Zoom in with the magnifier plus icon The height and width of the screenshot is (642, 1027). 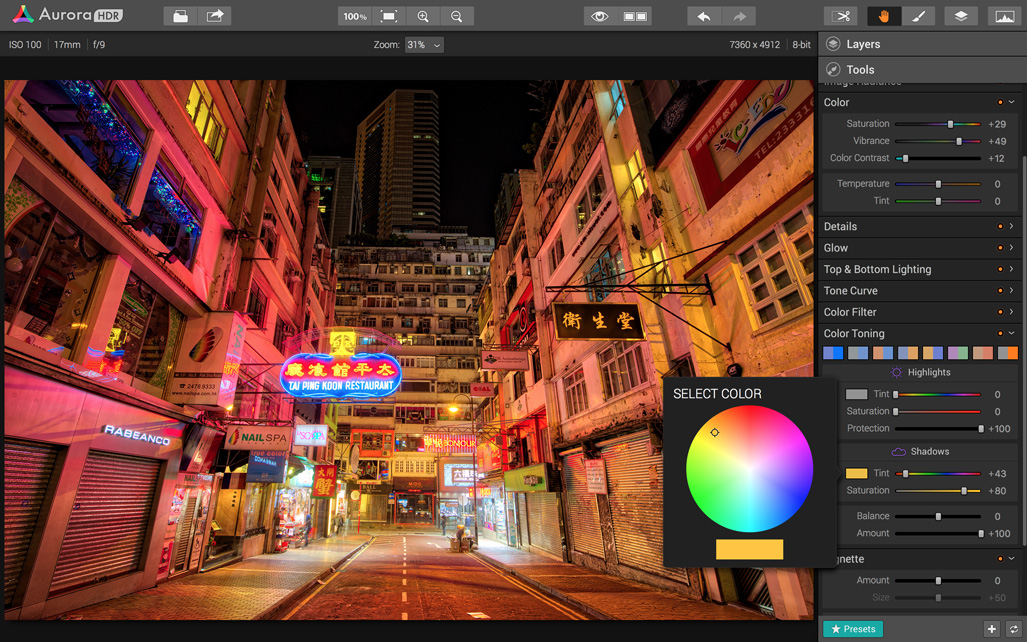pos(423,16)
